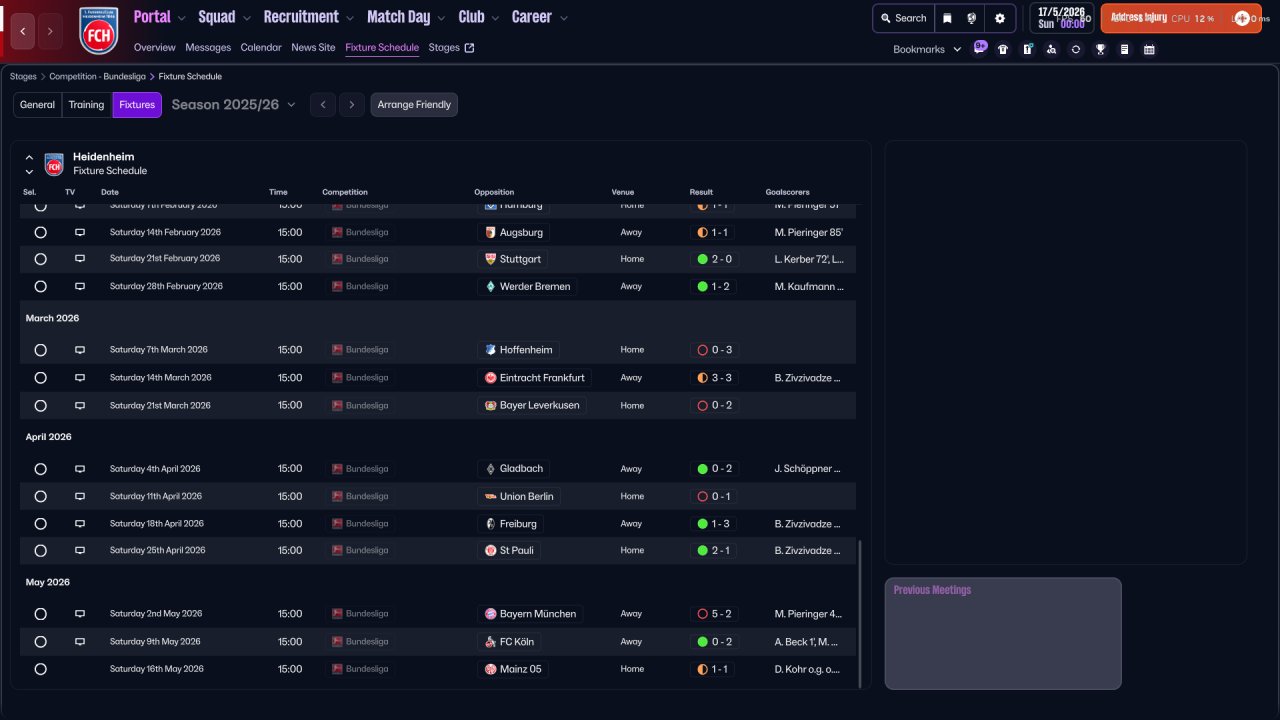Image resolution: width=1280 pixels, height=720 pixels.
Task: Open the bookmark icon beside Search
Action: pos(947,18)
